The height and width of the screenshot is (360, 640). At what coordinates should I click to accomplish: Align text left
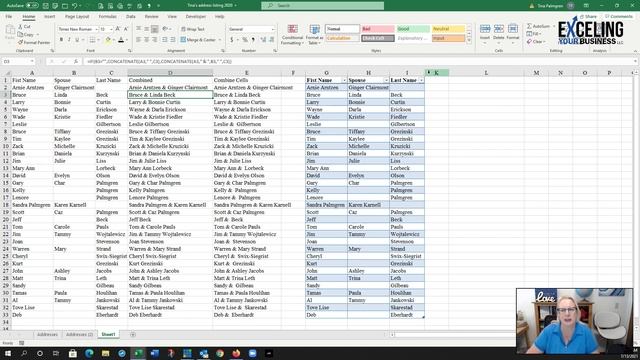139,40
